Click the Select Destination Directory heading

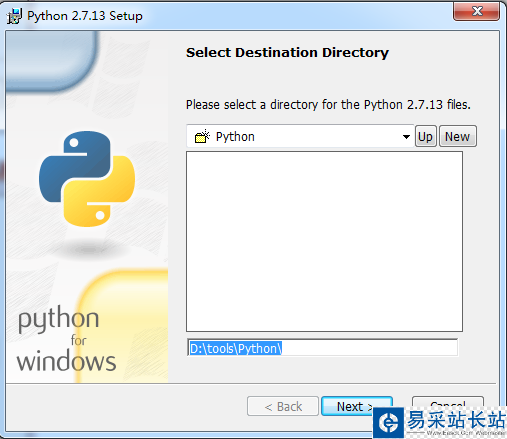coord(287,53)
